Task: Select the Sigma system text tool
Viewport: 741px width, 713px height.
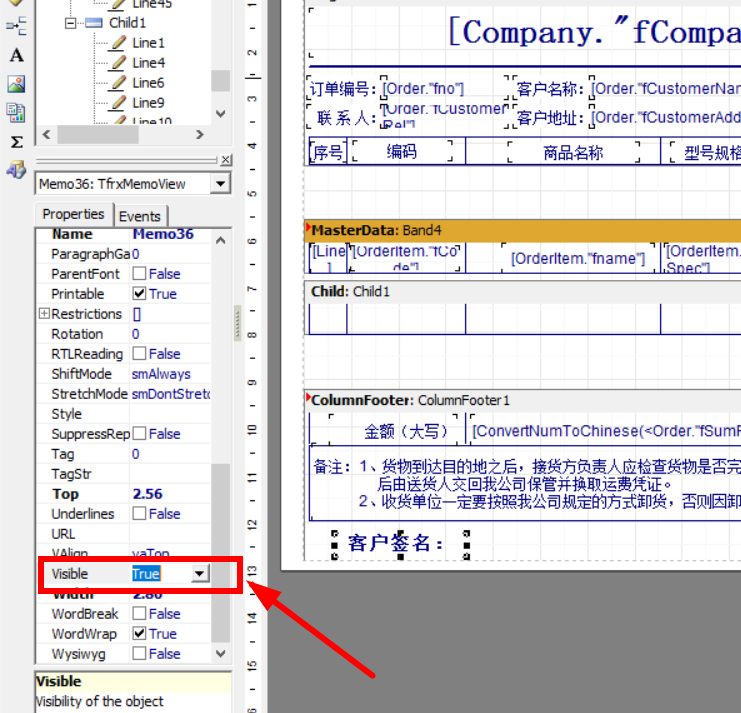Action: [17, 142]
